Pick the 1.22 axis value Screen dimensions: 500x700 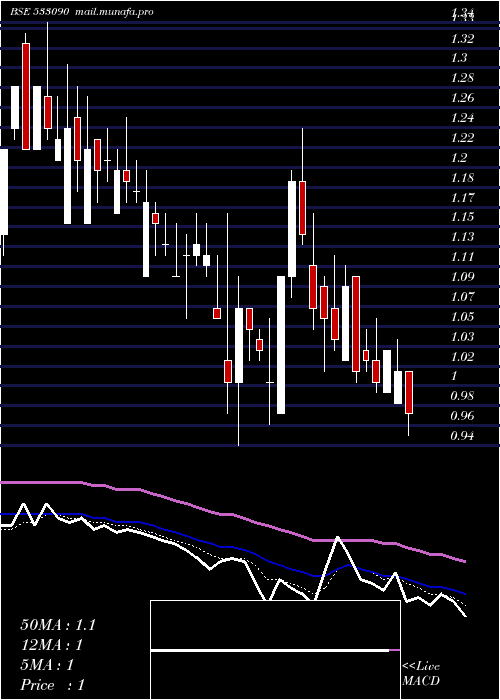(462, 138)
